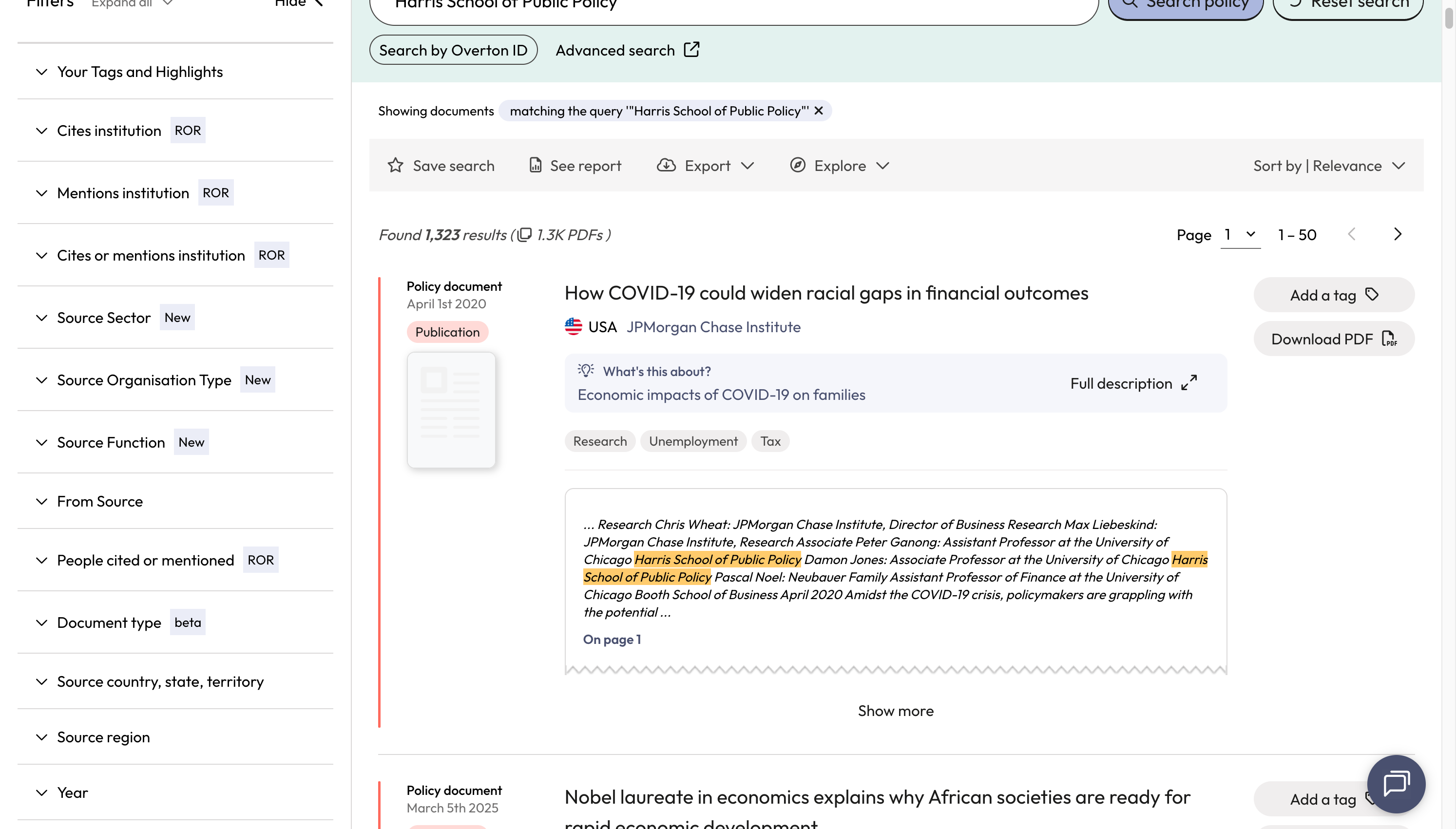Click the Research topic tag
This screenshot has height=829, width=1456.
(599, 441)
